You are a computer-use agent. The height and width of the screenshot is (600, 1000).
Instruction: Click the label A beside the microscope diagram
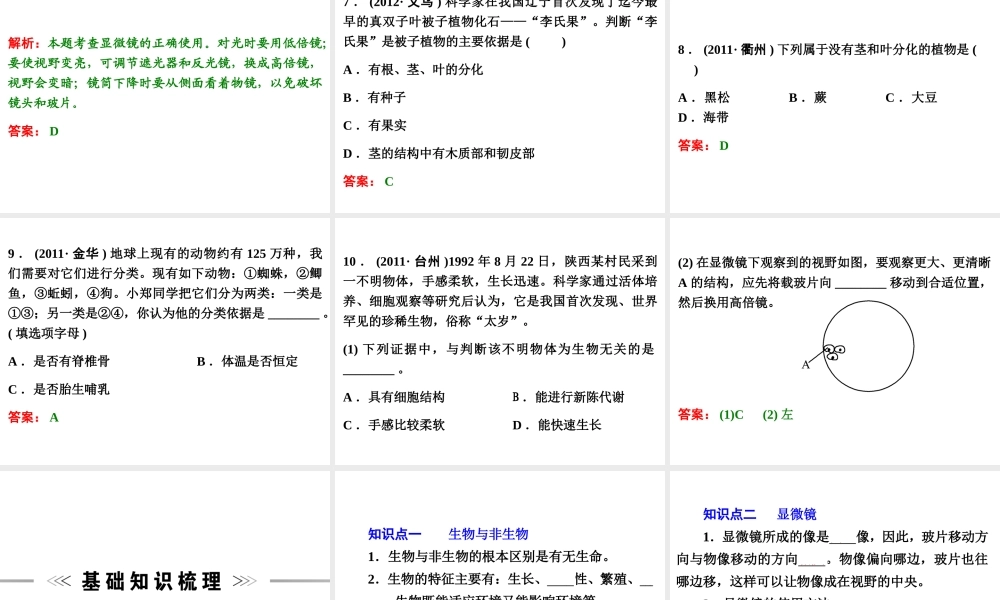805,365
